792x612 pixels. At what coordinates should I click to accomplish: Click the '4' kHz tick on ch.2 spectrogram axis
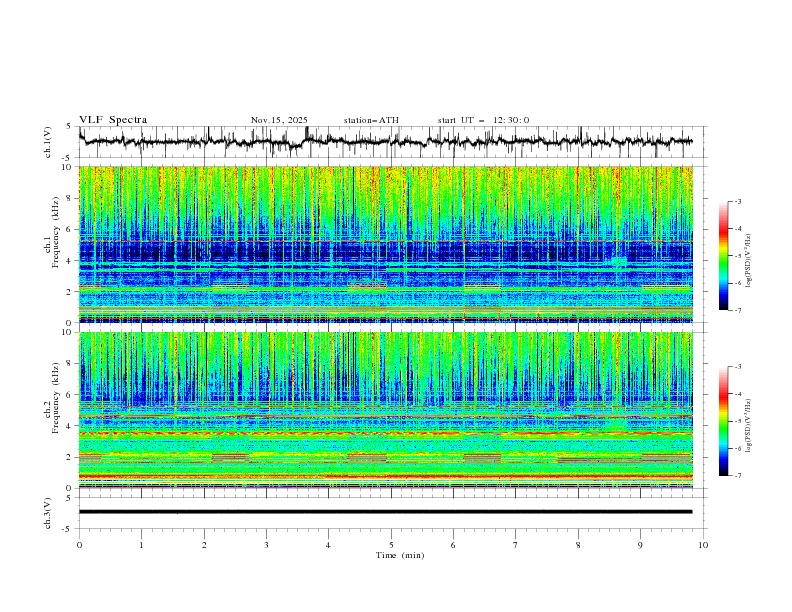(x=70, y=426)
